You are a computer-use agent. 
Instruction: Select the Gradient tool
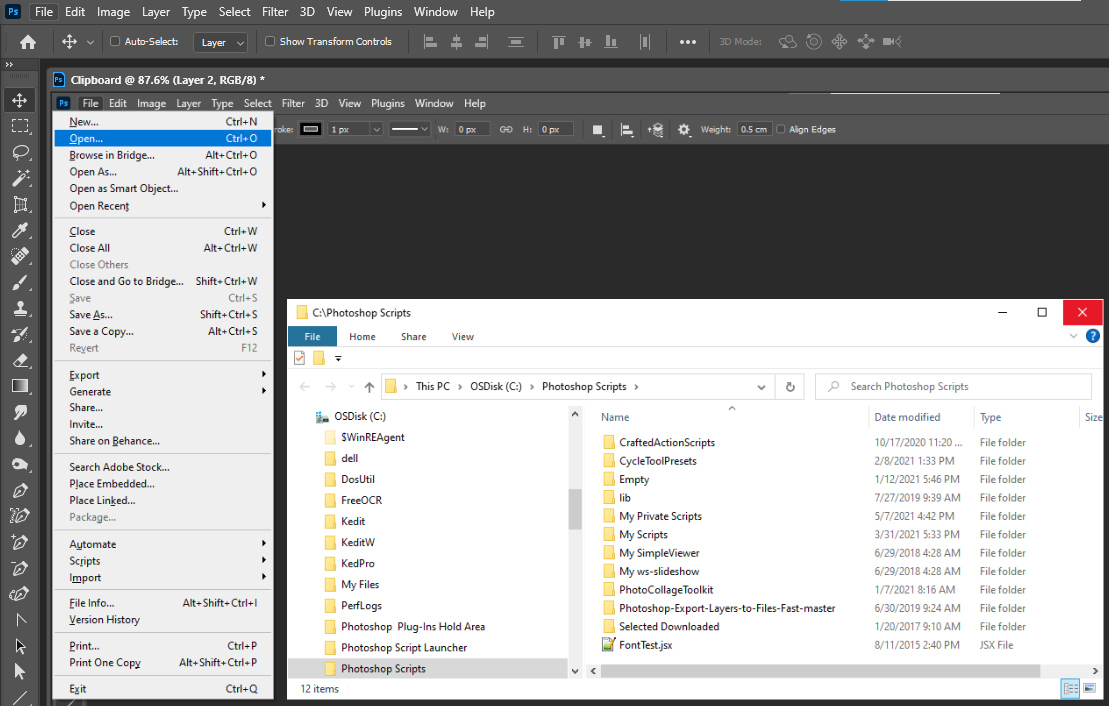[20, 386]
